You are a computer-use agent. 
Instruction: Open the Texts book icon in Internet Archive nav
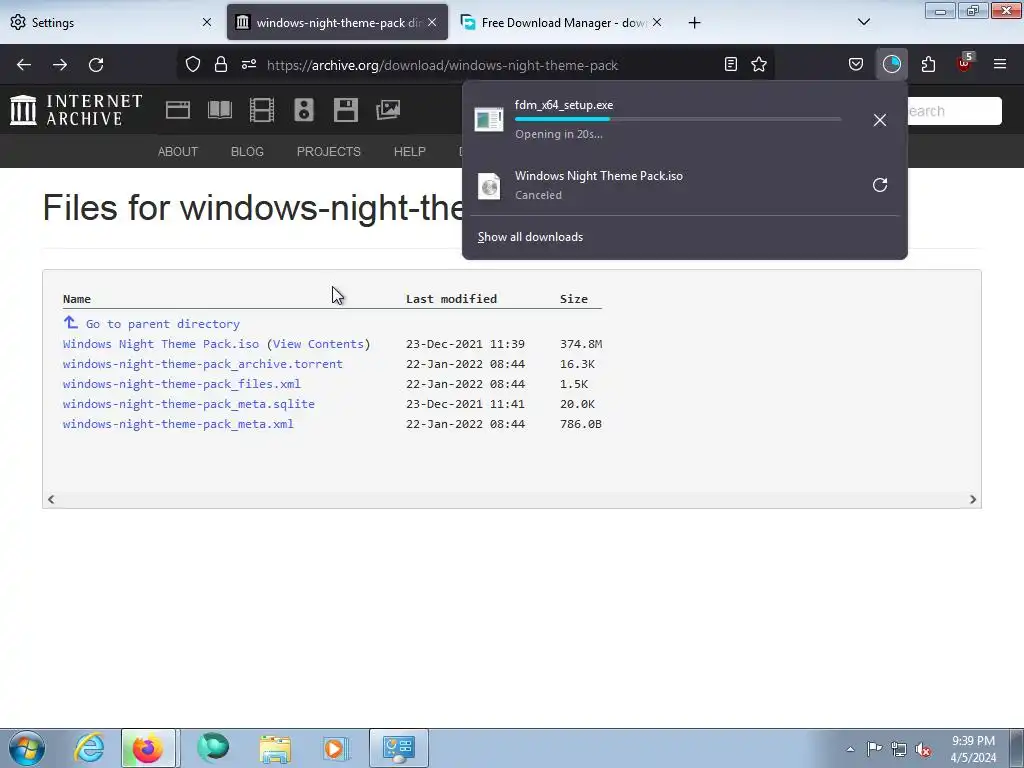tap(219, 110)
